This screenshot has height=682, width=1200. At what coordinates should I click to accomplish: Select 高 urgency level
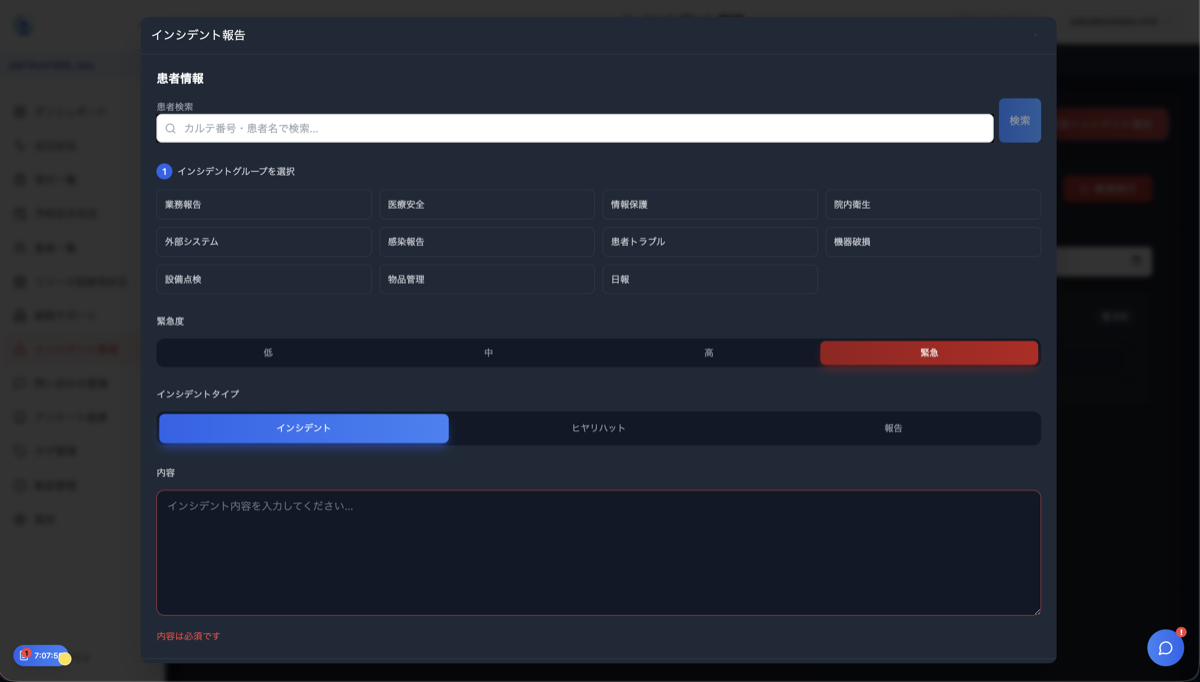pos(709,352)
